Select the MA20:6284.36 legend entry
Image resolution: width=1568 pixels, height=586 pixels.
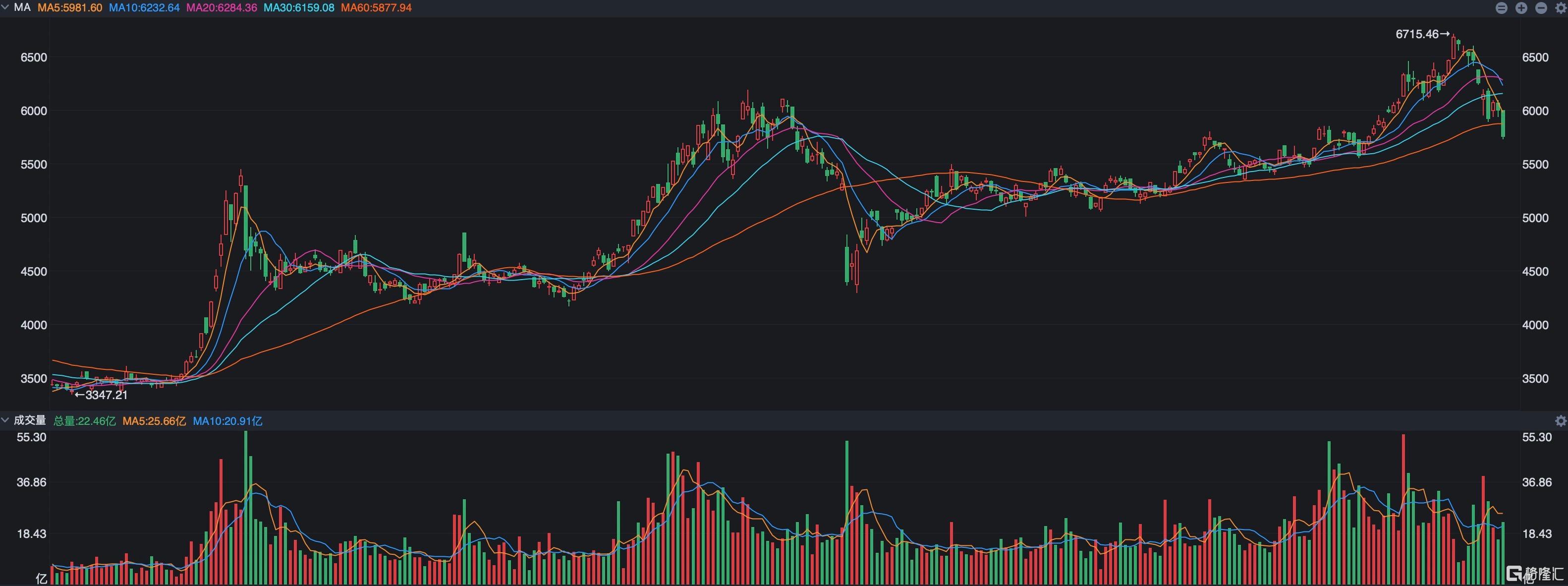[x=222, y=8]
